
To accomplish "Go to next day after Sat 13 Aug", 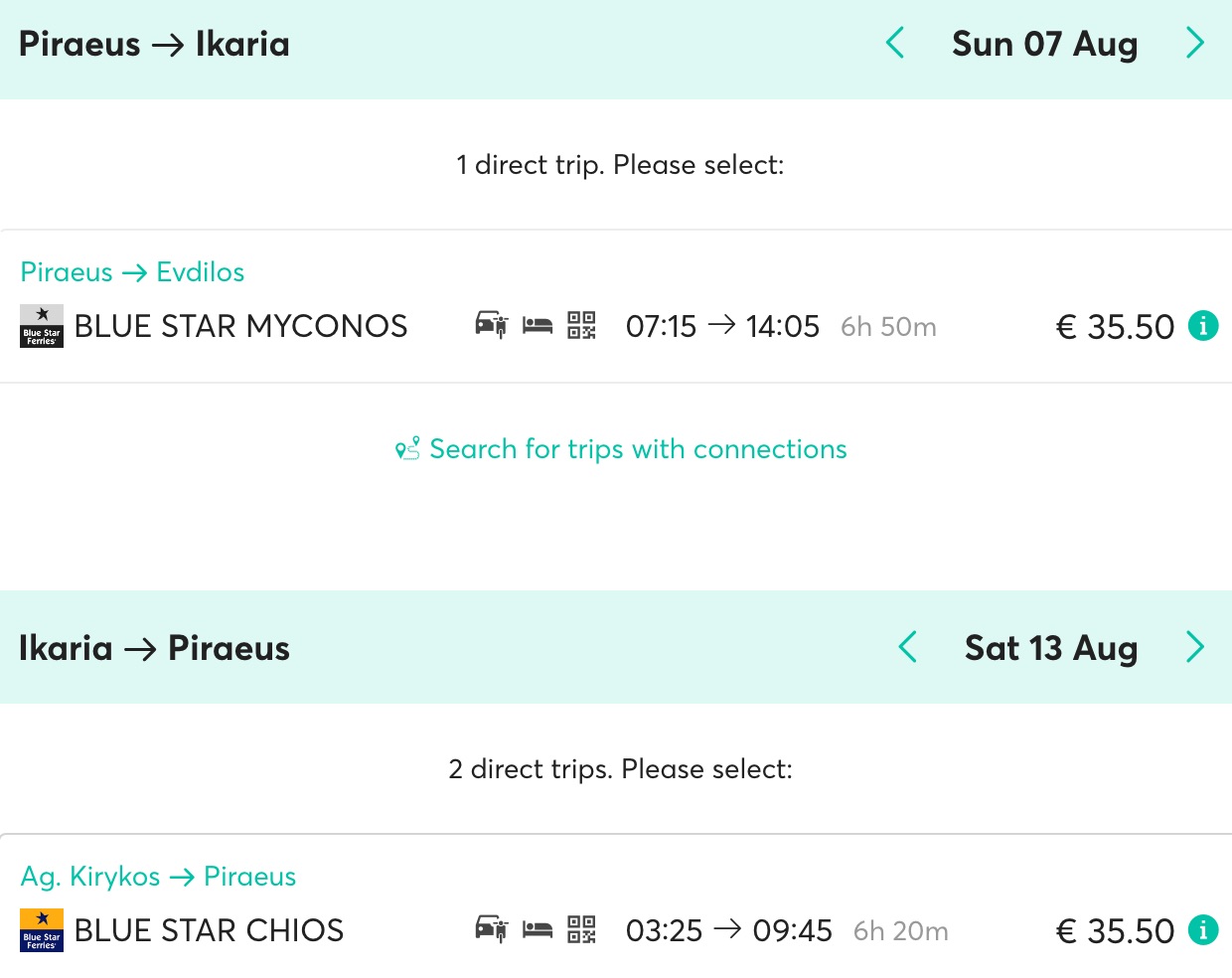I will click(1195, 647).
